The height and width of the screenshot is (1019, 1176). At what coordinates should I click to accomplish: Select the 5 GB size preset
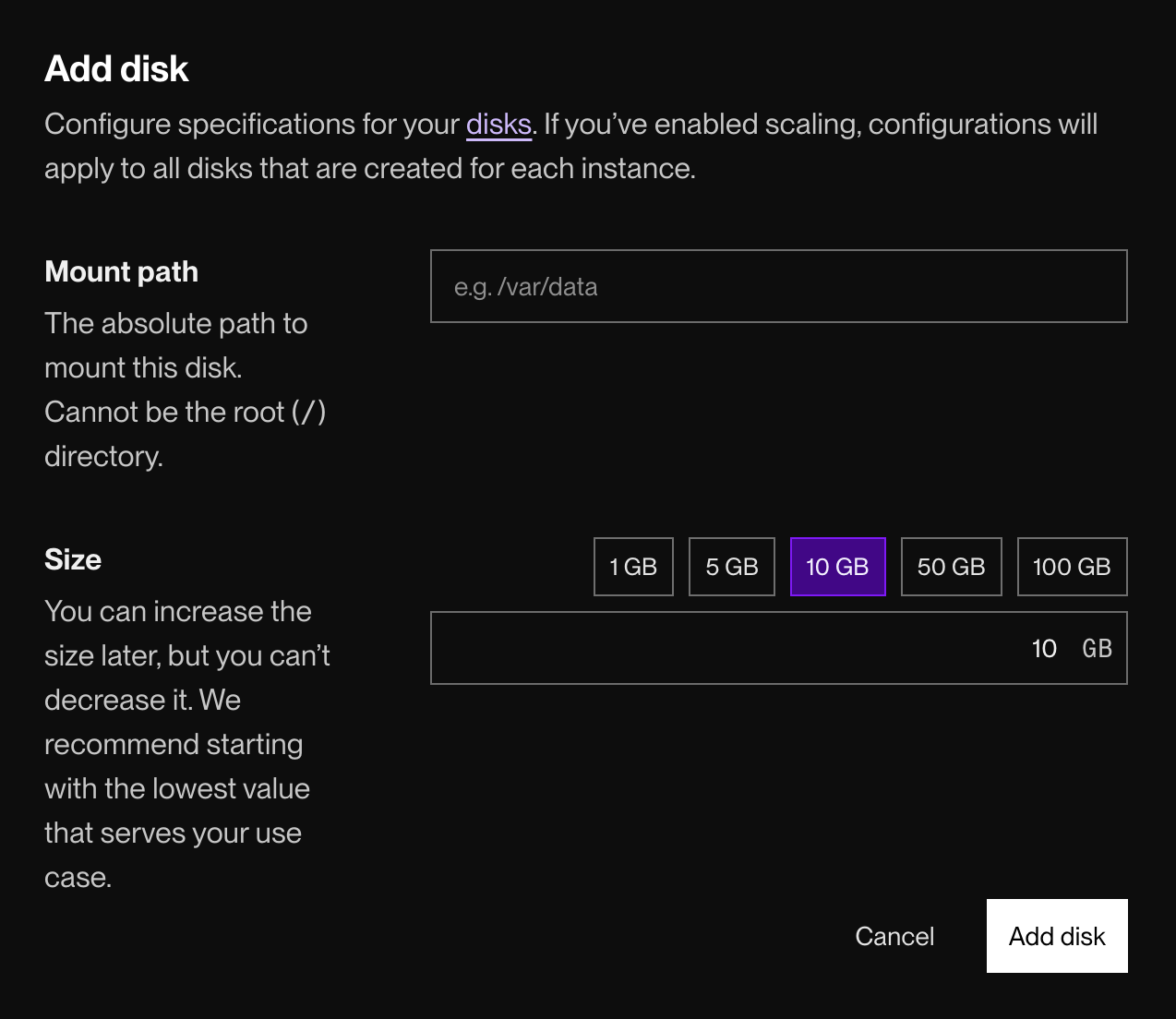[x=731, y=566]
